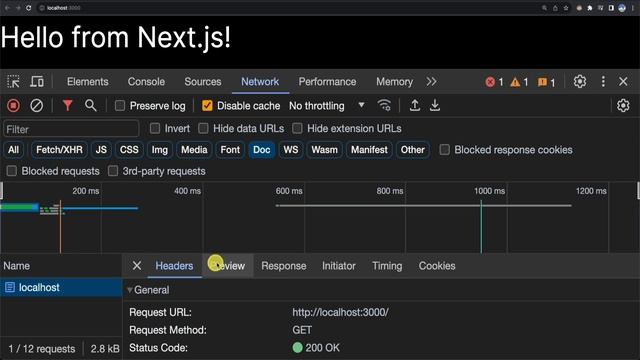This screenshot has width=640, height=360.
Task: Filter requests by Other
Action: pyautogui.click(x=413, y=150)
